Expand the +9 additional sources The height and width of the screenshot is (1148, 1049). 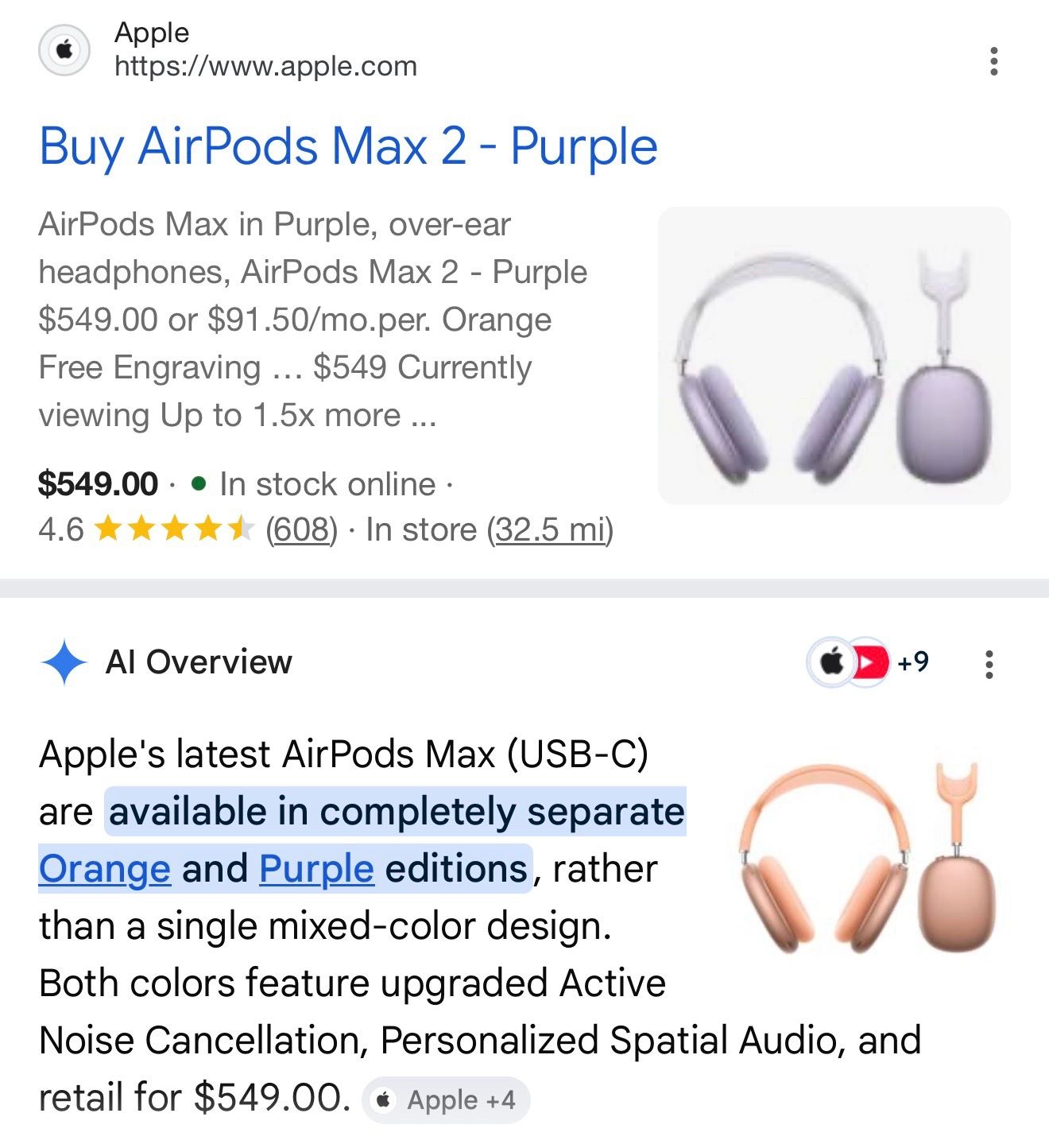pos(913,661)
